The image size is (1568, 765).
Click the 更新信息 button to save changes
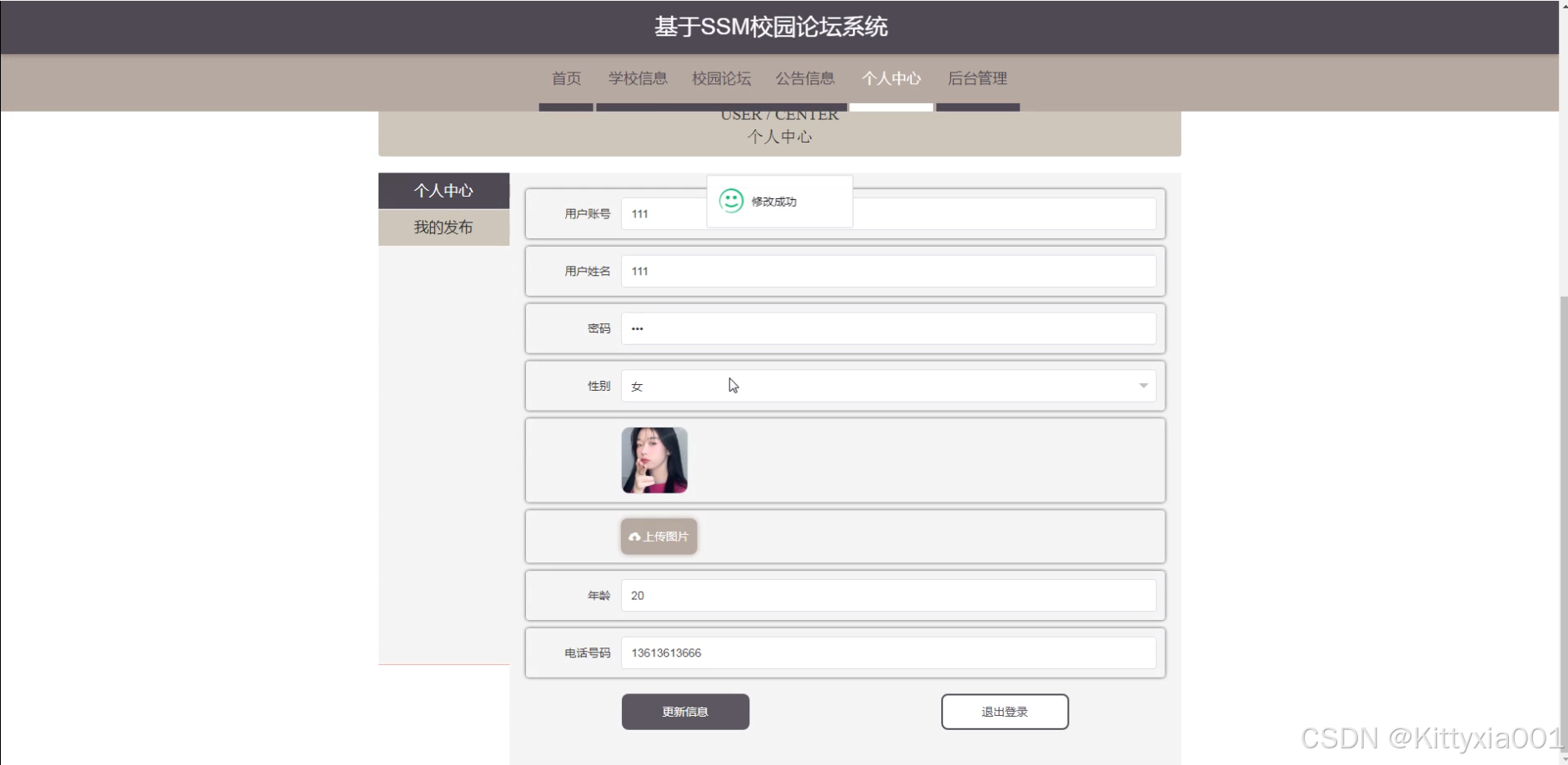tap(684, 711)
